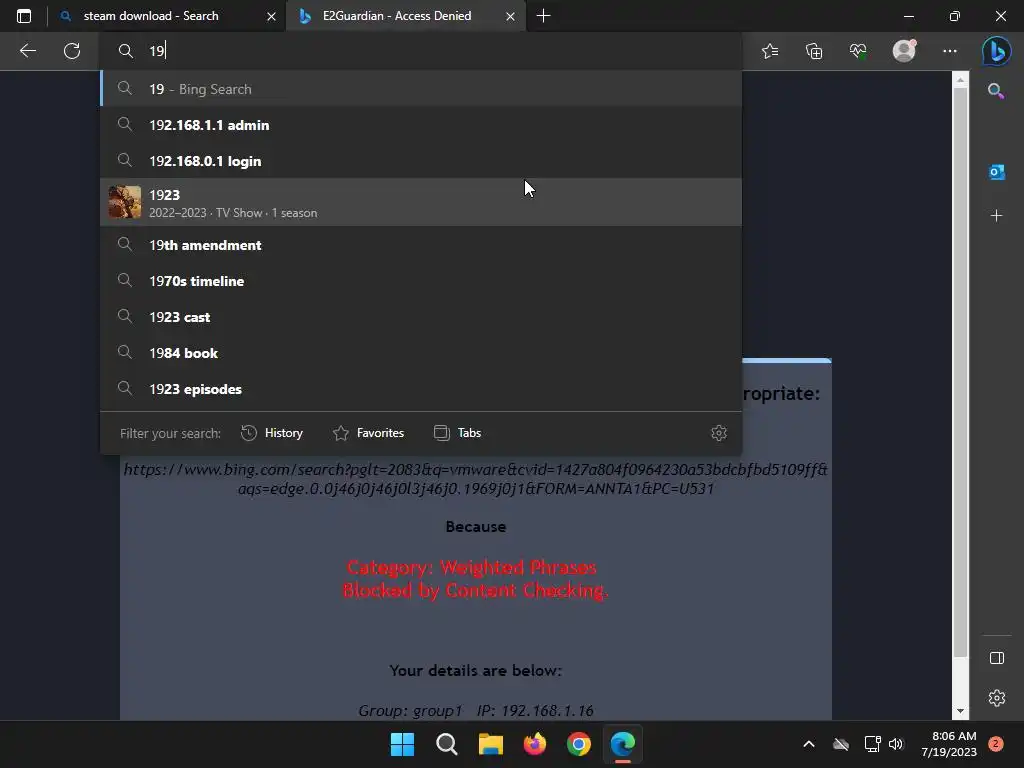Select '1923 cast' suggestion
1024x768 pixels.
[421, 317]
